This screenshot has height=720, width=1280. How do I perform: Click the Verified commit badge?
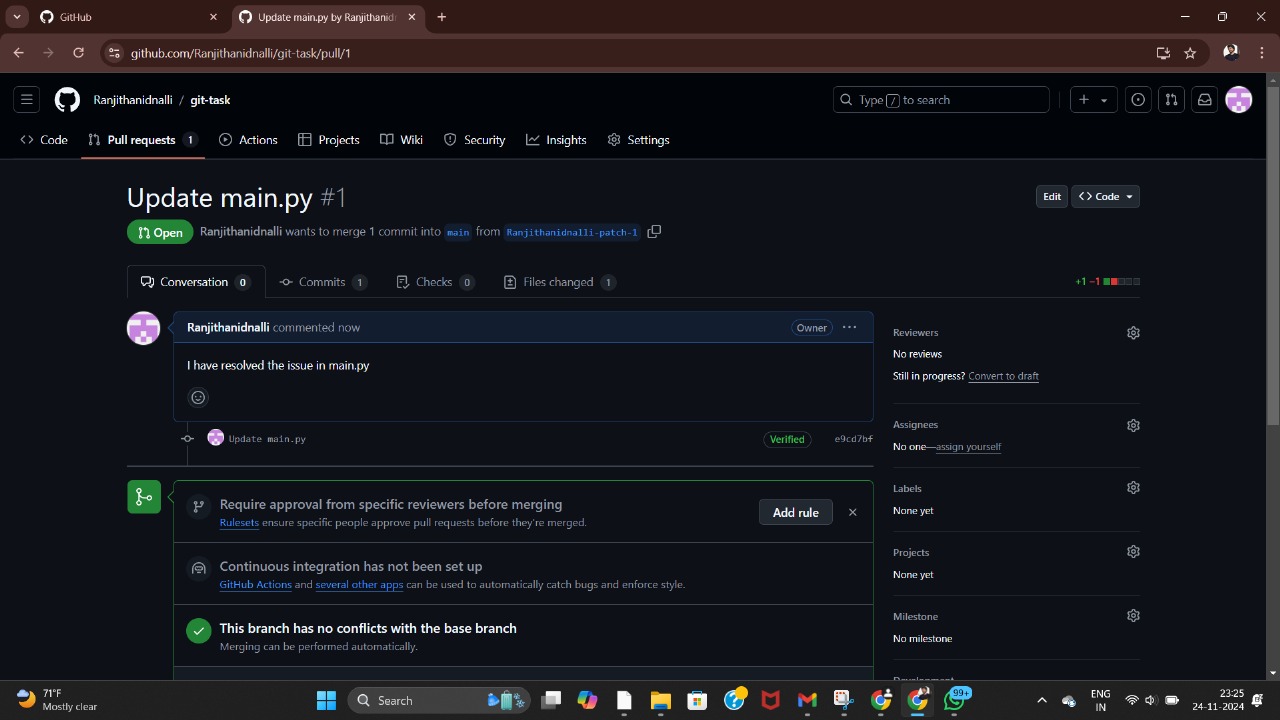787,439
